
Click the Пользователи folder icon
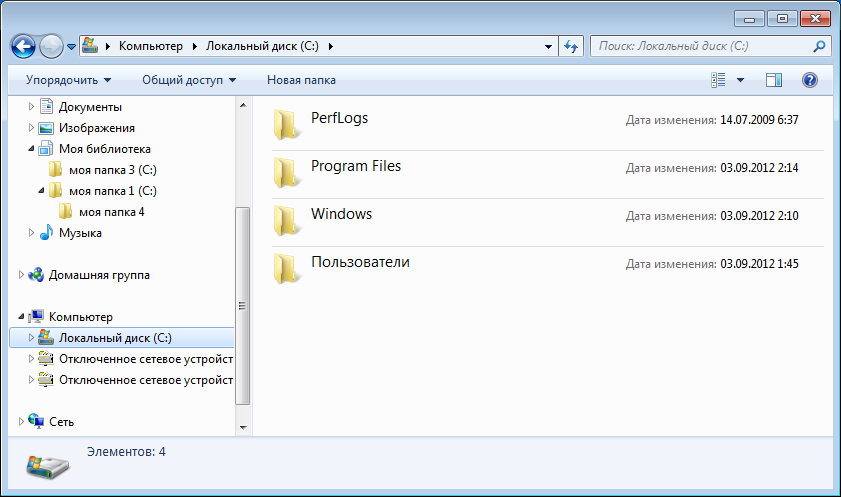coord(285,269)
